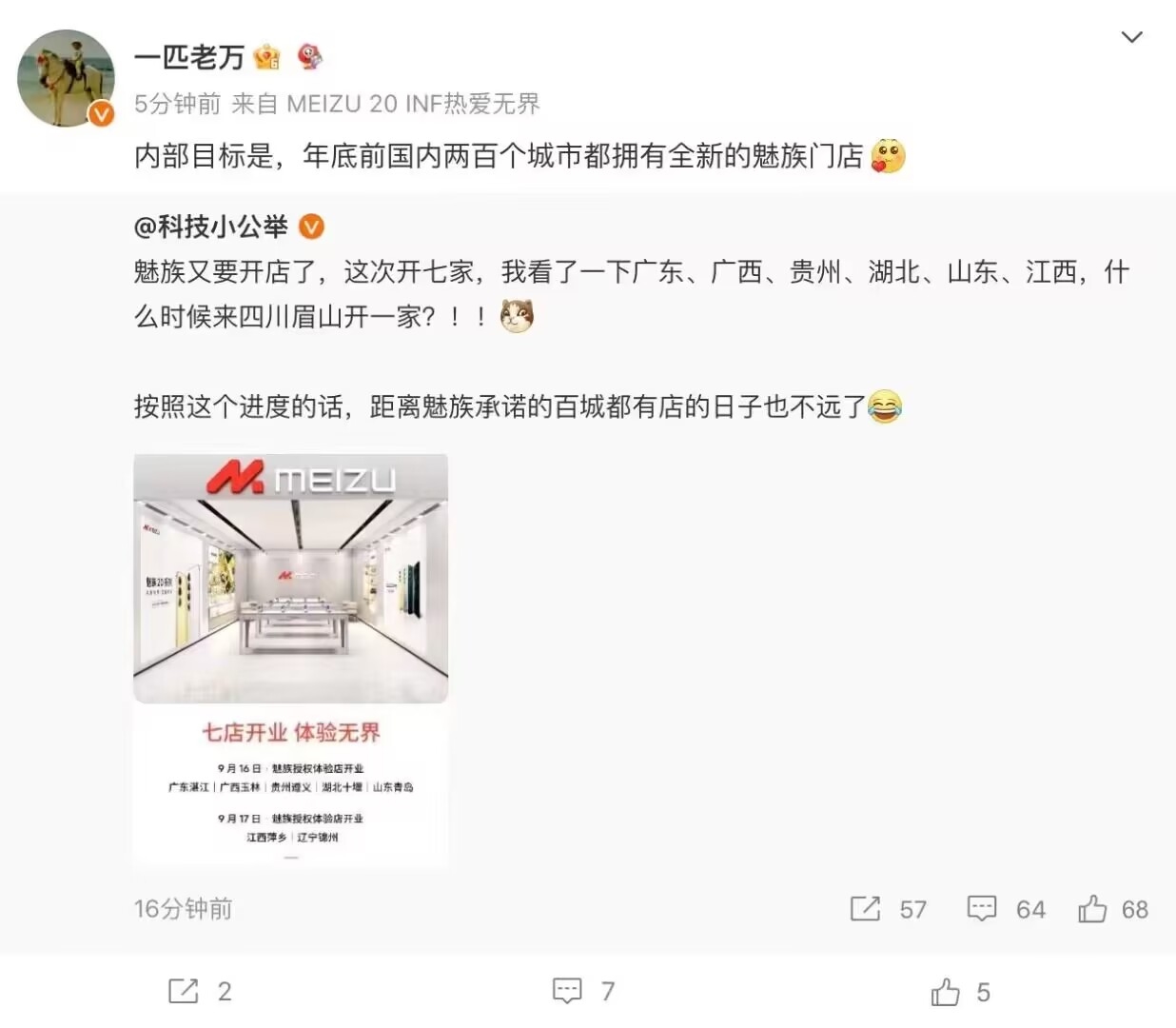
Task: Click the MEIZU 20 INF热爱无界 source link
Action: [413, 104]
